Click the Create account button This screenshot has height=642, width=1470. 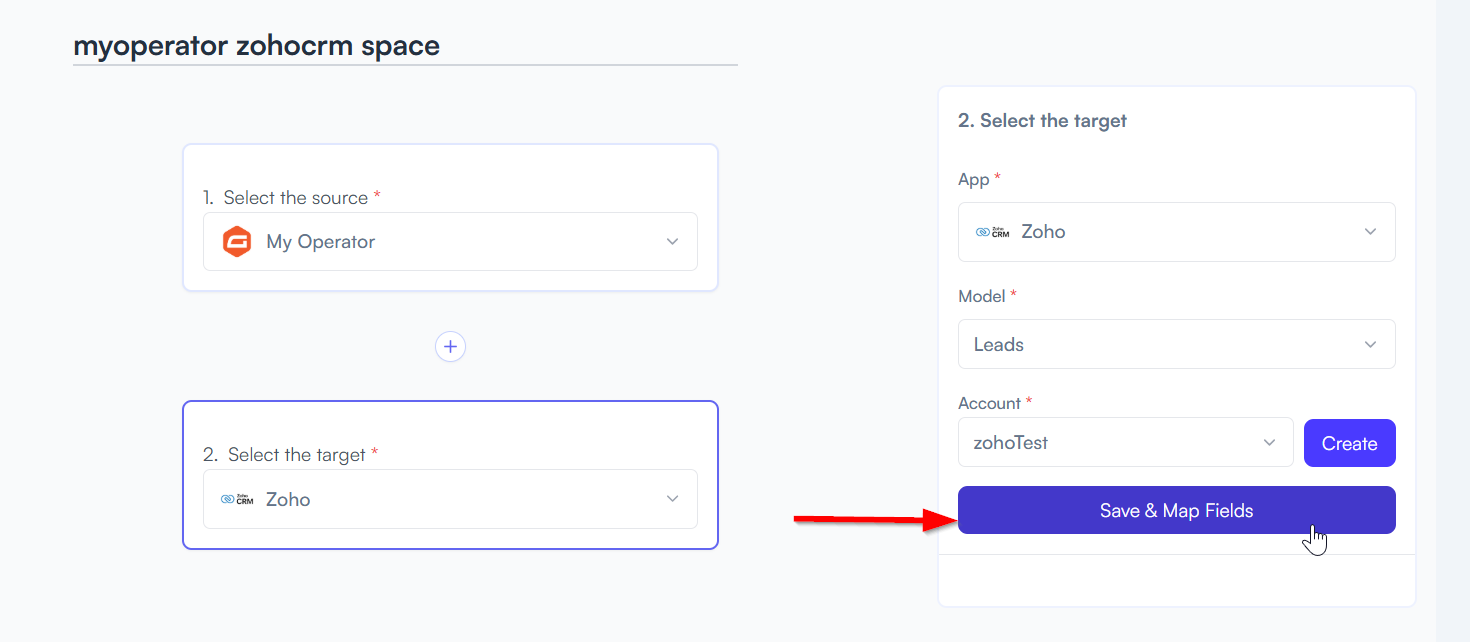tap(1349, 443)
